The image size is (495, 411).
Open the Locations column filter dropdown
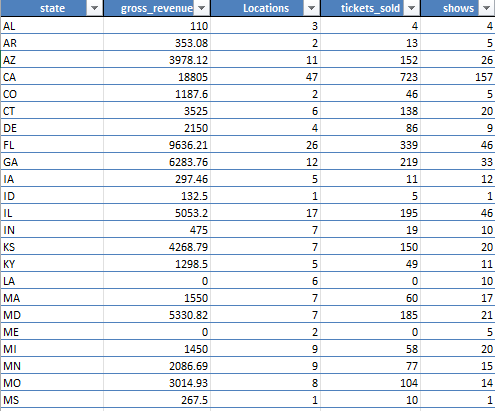311,8
